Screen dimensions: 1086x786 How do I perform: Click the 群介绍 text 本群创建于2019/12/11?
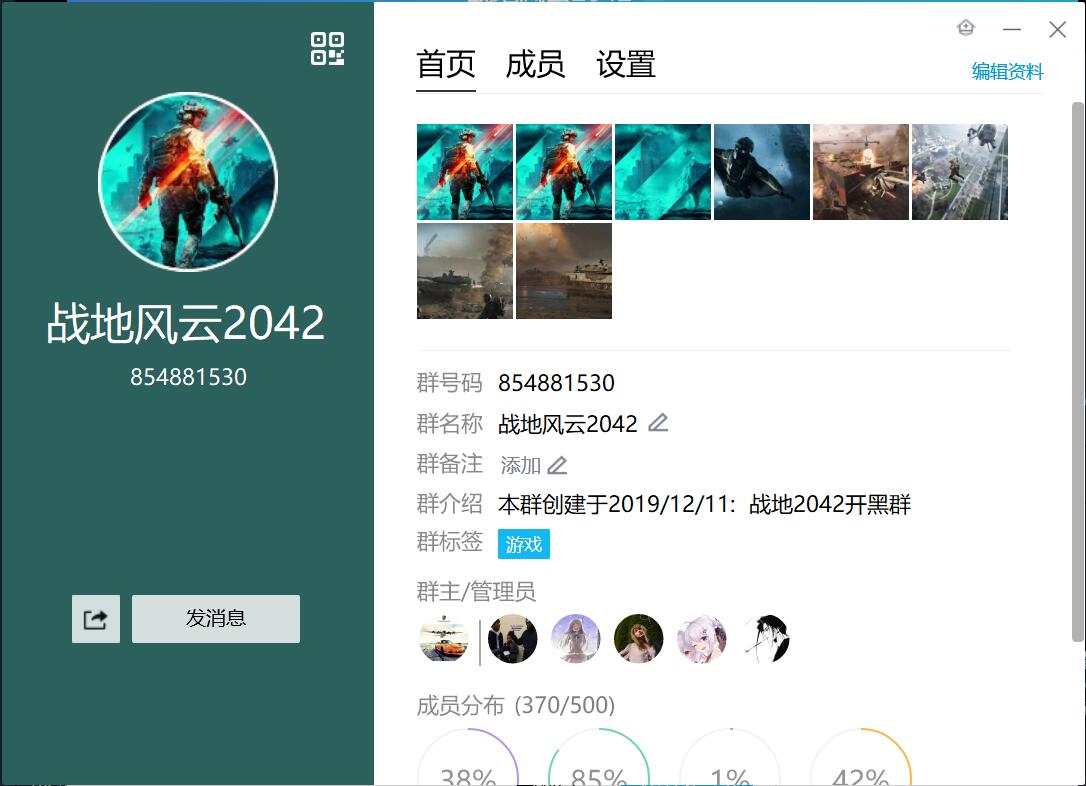tap(704, 504)
